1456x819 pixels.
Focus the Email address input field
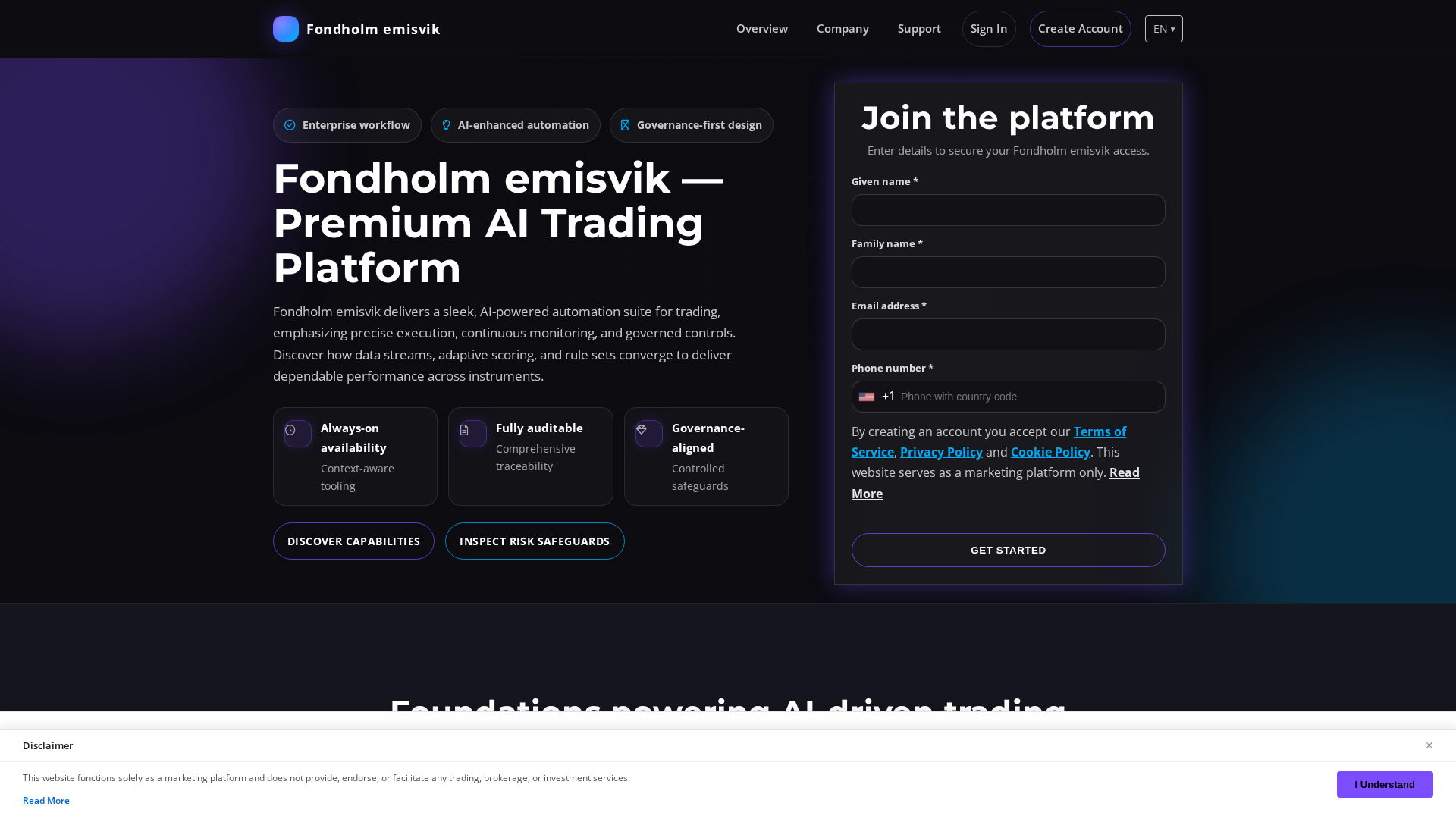click(1008, 334)
